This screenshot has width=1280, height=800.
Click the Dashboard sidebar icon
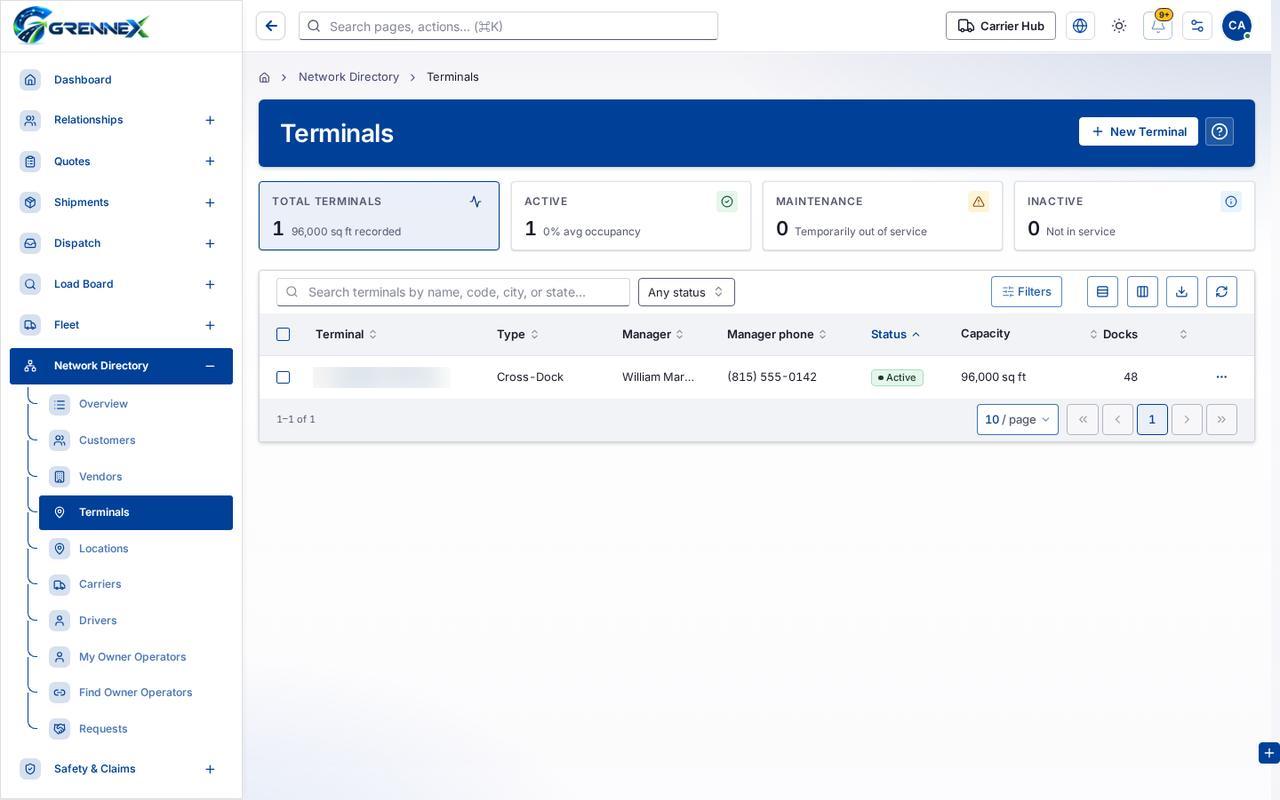pyautogui.click(x=30, y=79)
